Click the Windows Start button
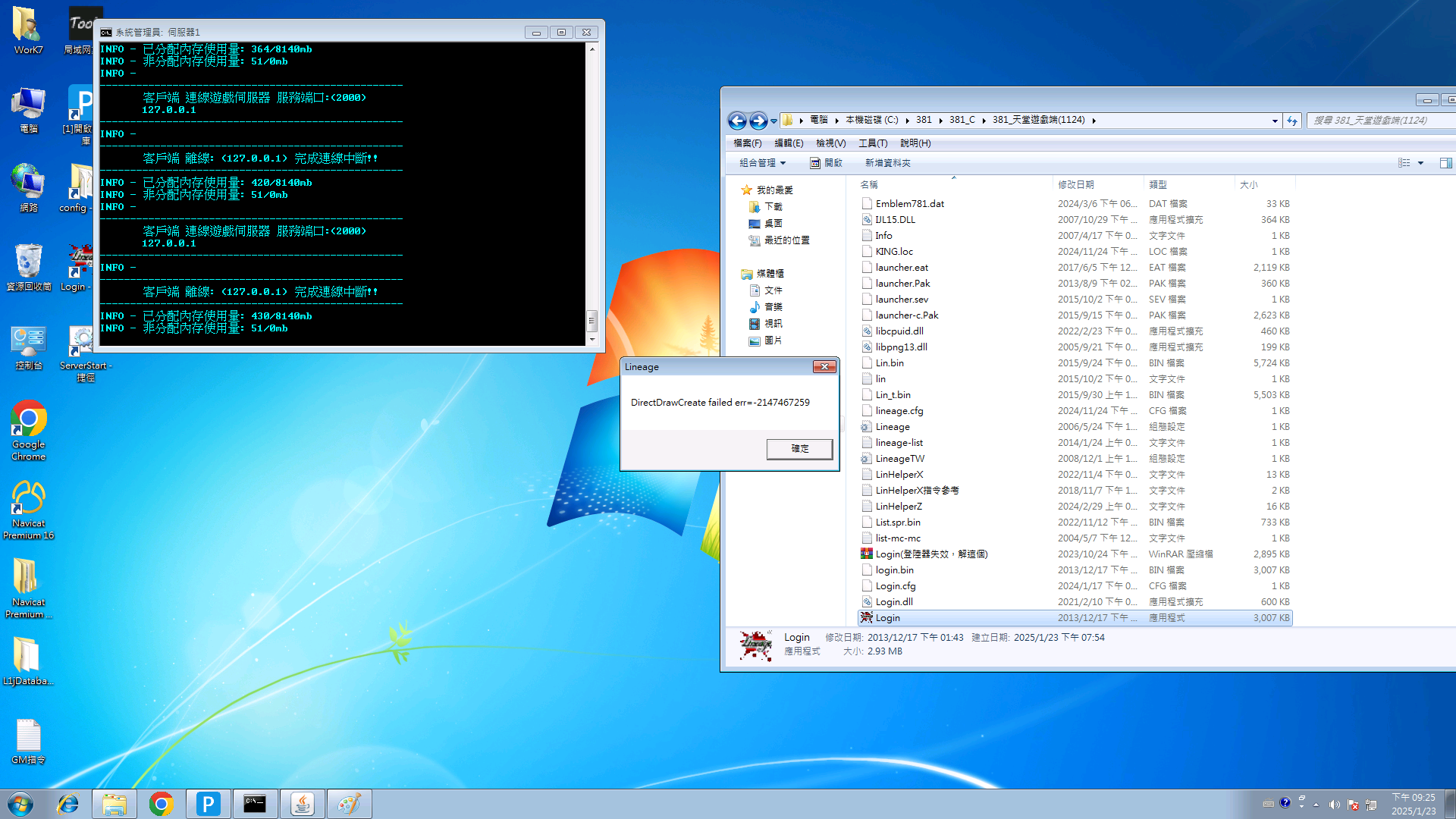Viewport: 1456px width, 819px height. tap(20, 804)
